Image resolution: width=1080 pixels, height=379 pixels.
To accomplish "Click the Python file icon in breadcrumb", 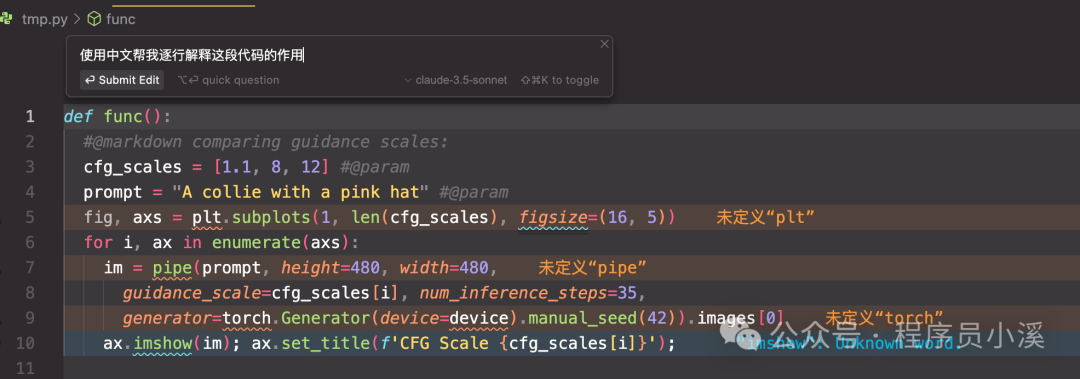I will (x=7, y=19).
